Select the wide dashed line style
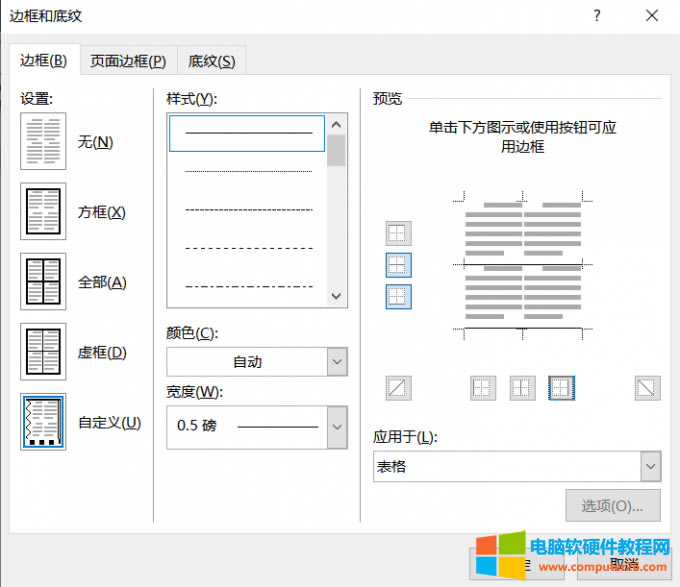 point(247,248)
